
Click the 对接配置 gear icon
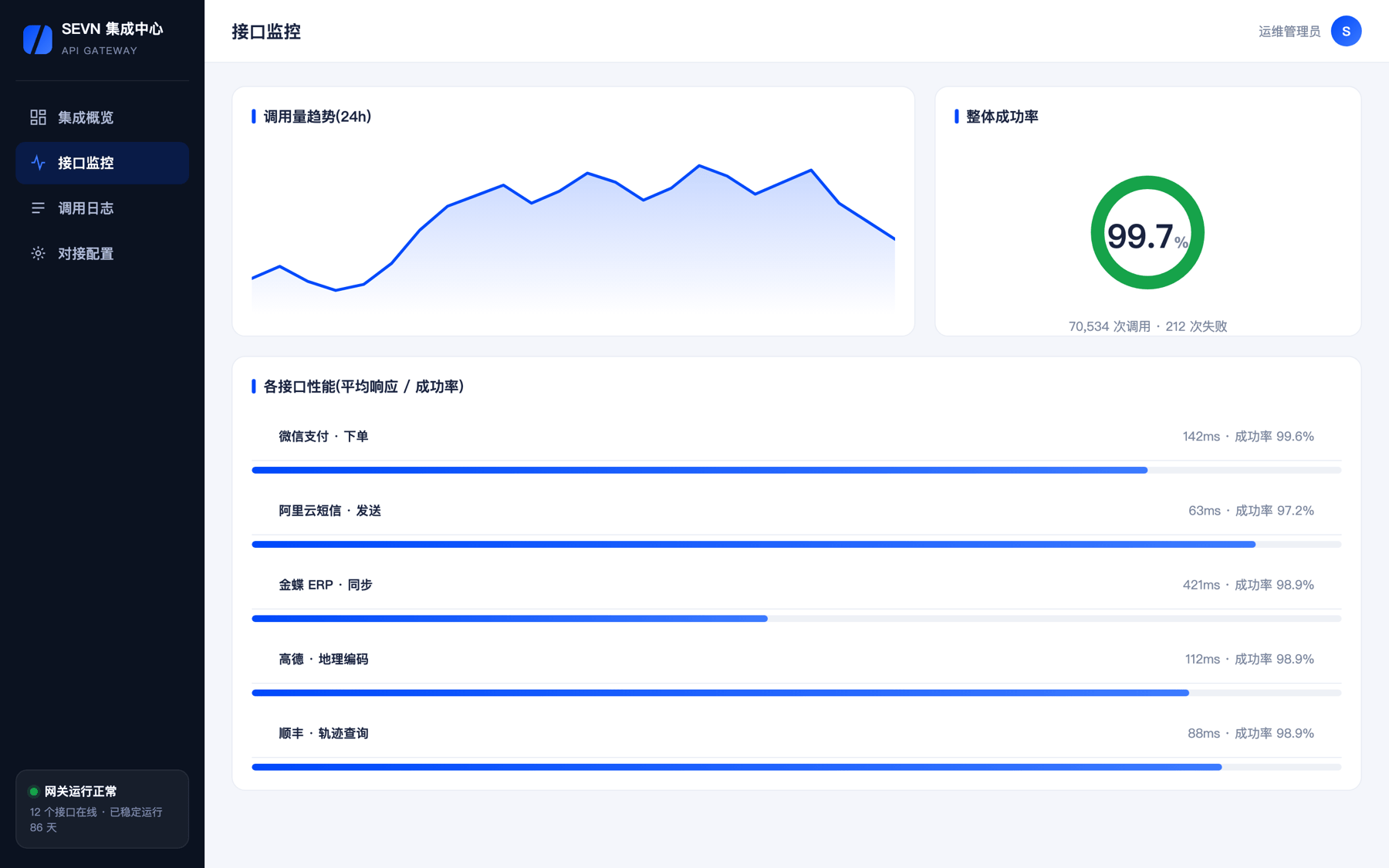(x=38, y=253)
